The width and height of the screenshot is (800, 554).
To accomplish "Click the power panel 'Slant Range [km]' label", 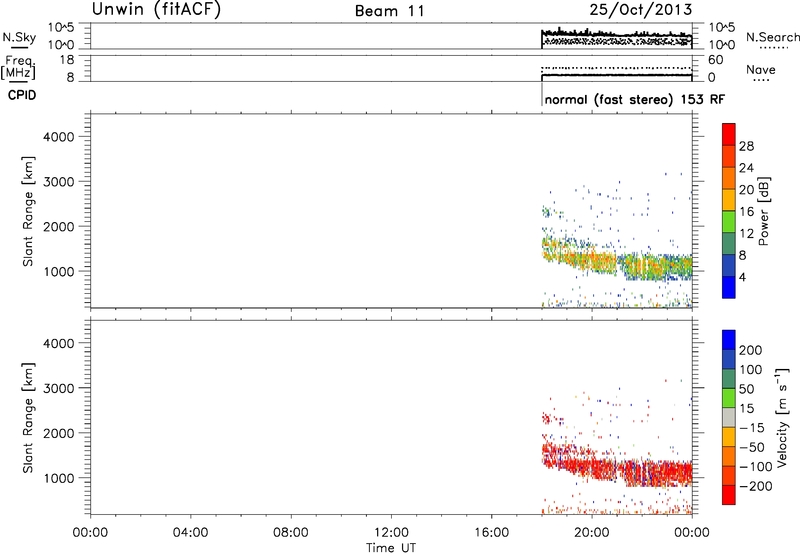I will point(28,211).
